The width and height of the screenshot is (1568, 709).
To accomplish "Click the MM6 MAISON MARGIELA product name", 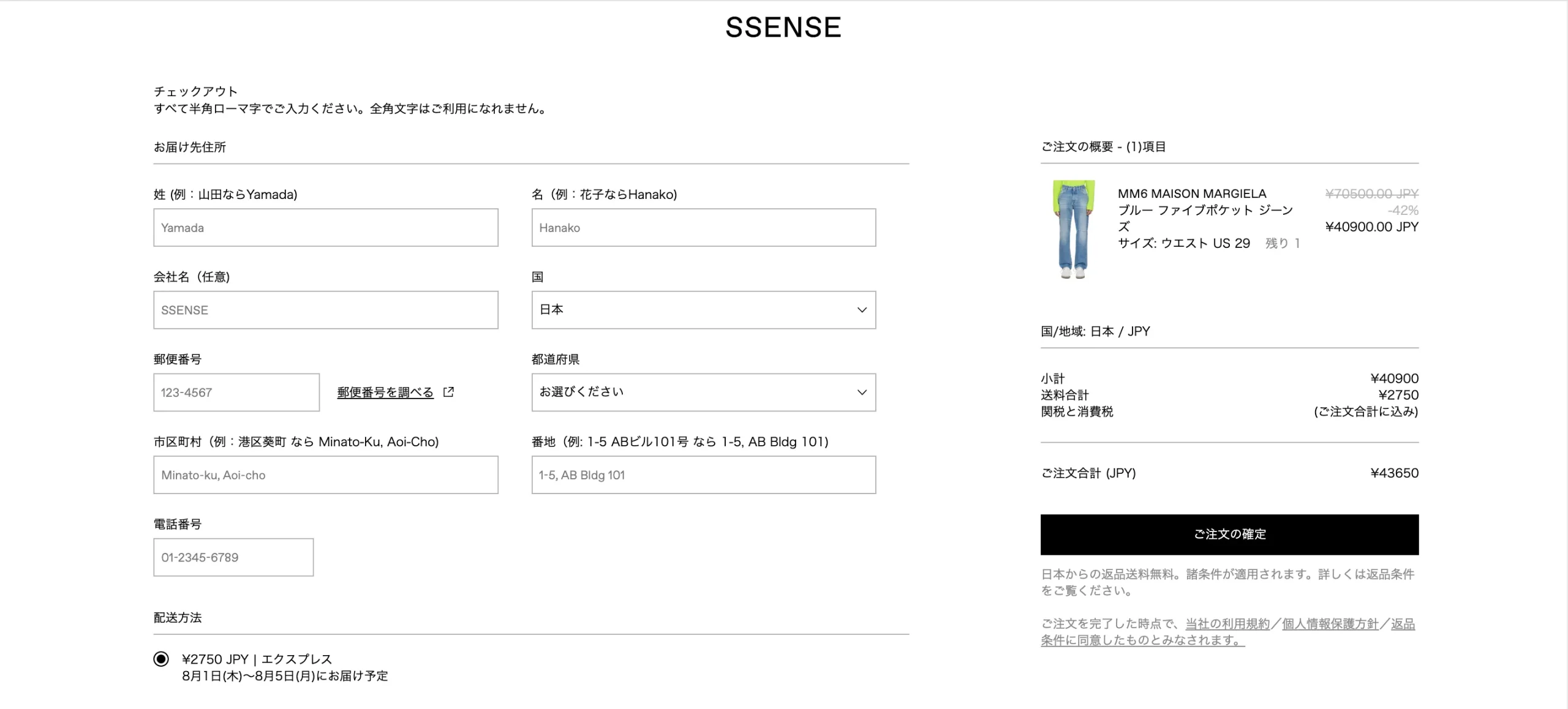I will coord(1192,193).
